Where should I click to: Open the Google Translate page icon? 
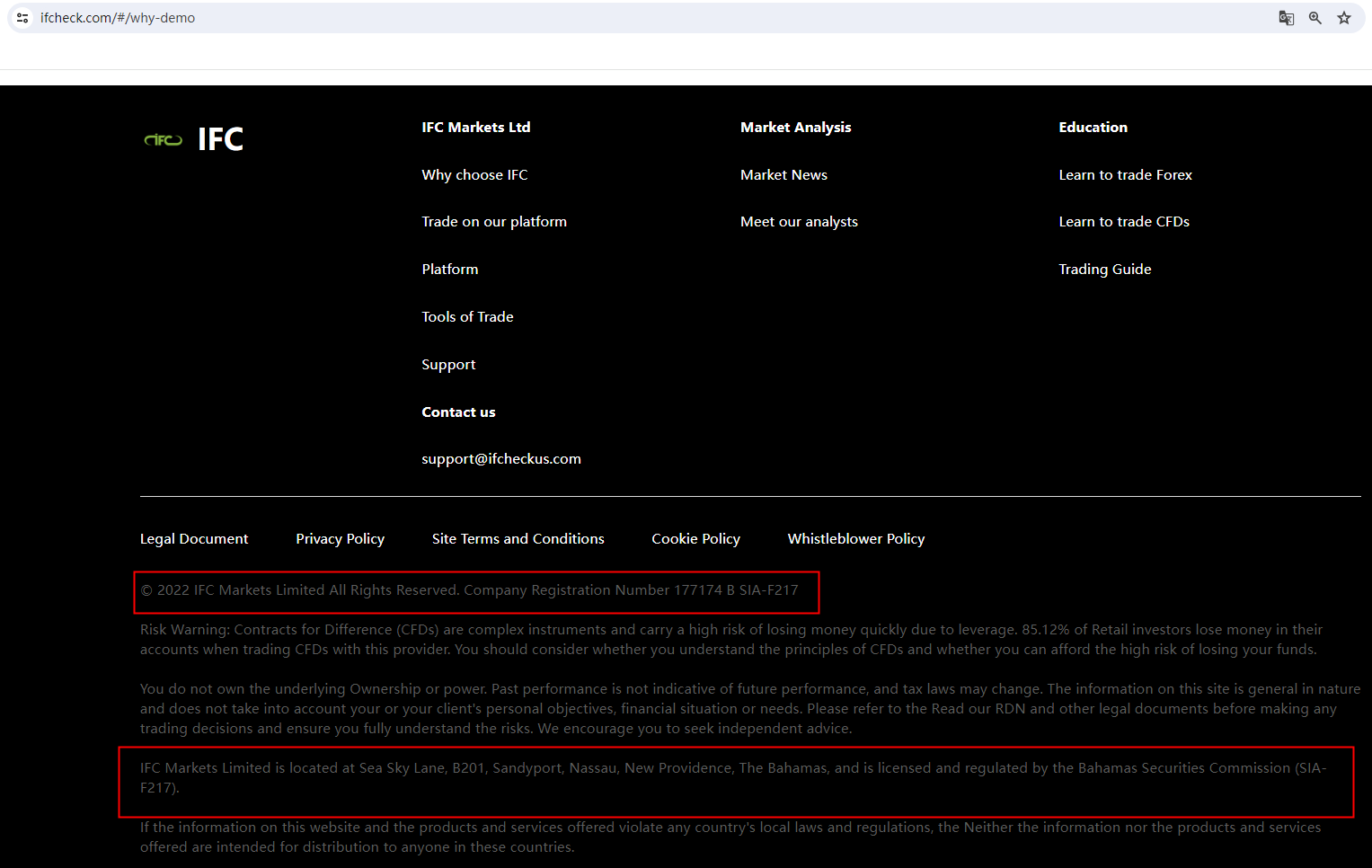pyautogui.click(x=1286, y=18)
